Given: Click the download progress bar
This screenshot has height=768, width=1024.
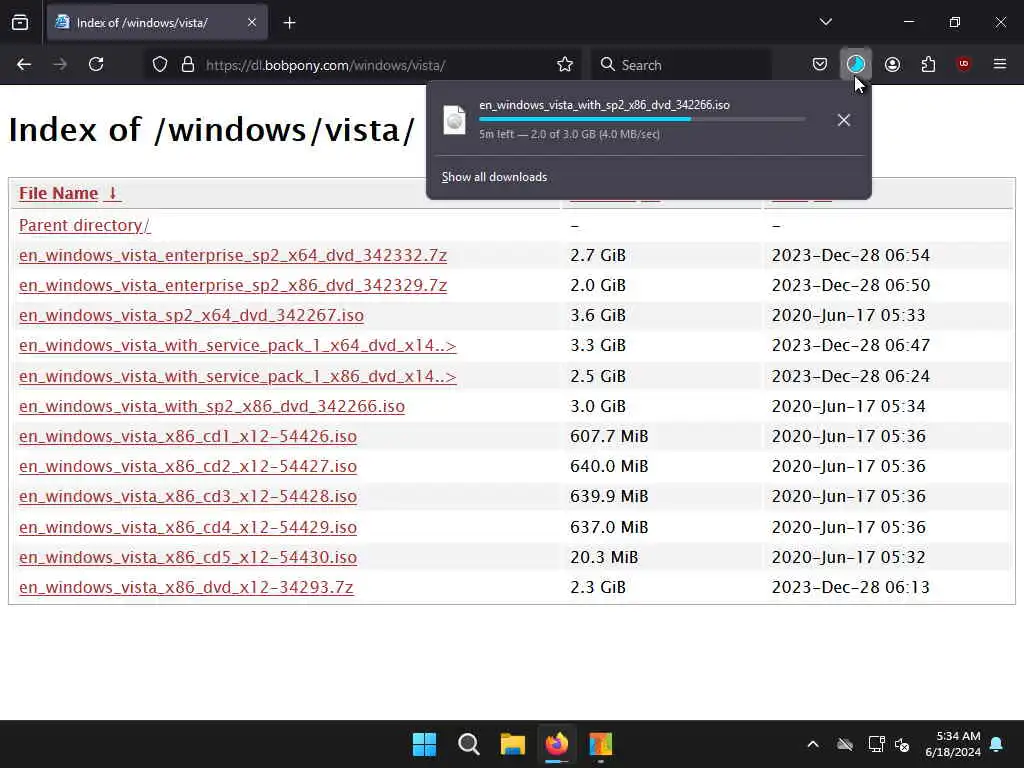Looking at the screenshot, I should coord(642,119).
